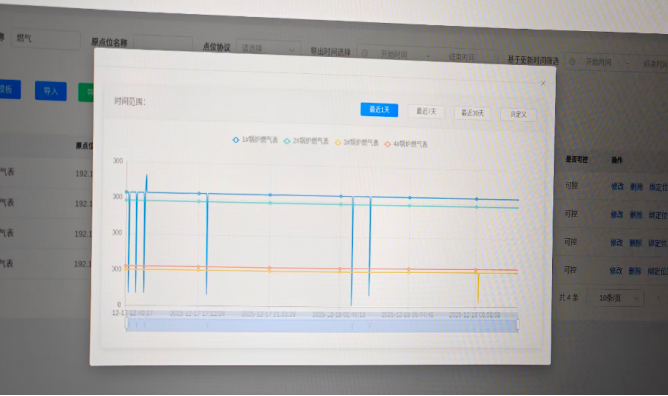Toggle the 3#锅炉燃气表 legend series
Viewport: 668px width, 396px height.
[x=357, y=142]
